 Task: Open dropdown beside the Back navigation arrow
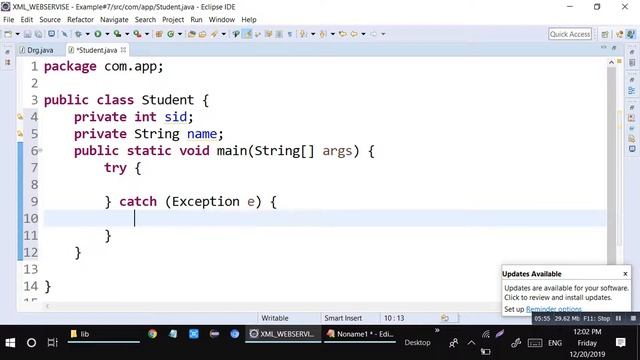pyautogui.click(x=363, y=34)
